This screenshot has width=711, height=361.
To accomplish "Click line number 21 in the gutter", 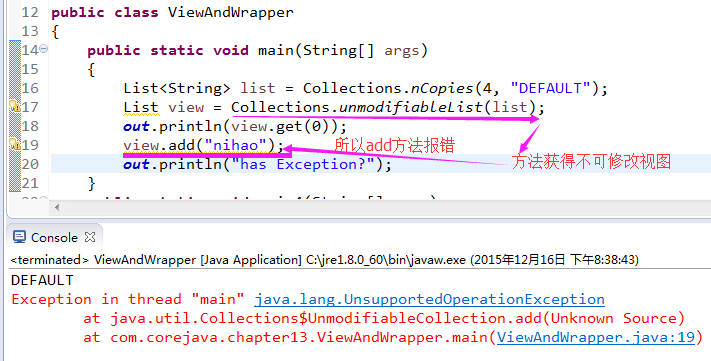I will pos(30,183).
